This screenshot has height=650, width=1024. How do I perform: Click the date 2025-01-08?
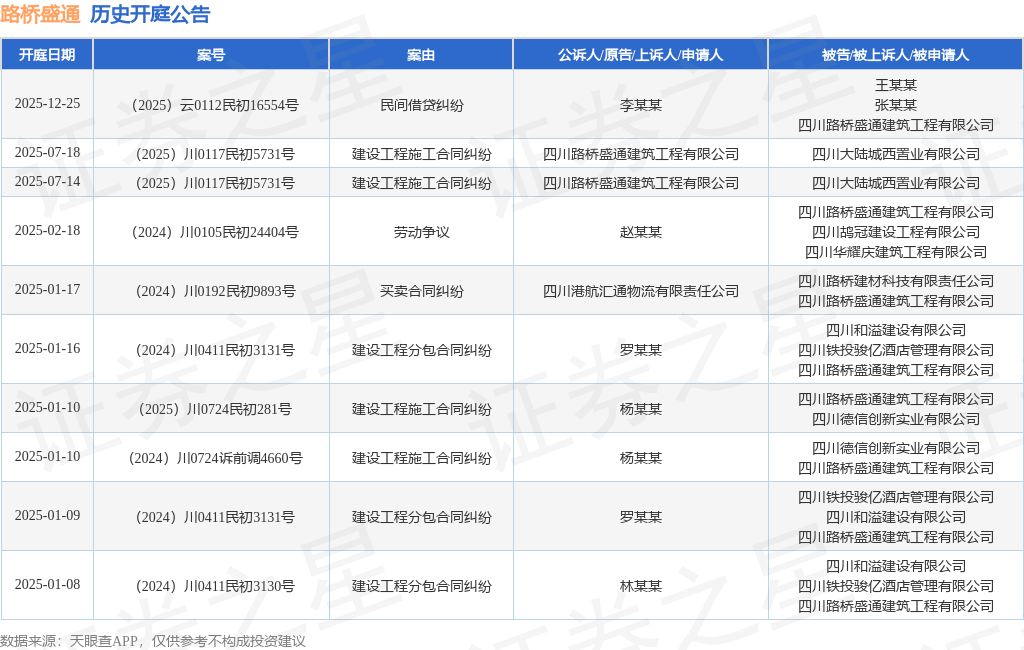point(47,585)
